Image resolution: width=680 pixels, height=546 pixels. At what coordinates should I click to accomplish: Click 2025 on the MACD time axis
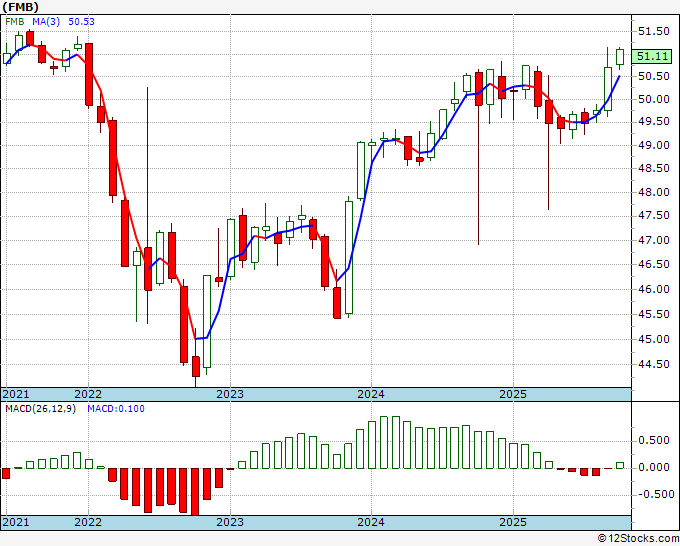click(513, 522)
